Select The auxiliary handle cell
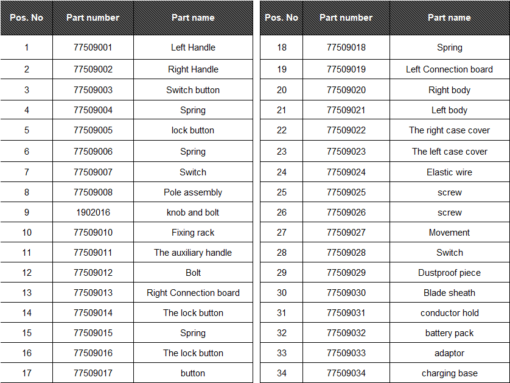This screenshot has height=383, width=510. 193,253
